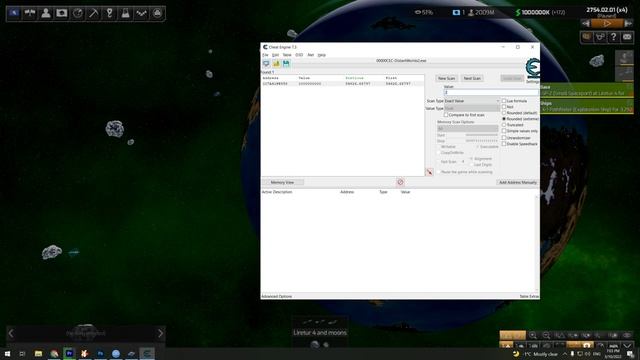Viewport: 640px width, 360px height.
Task: Decrease game speed with the left arrow
Action: coord(586,24)
